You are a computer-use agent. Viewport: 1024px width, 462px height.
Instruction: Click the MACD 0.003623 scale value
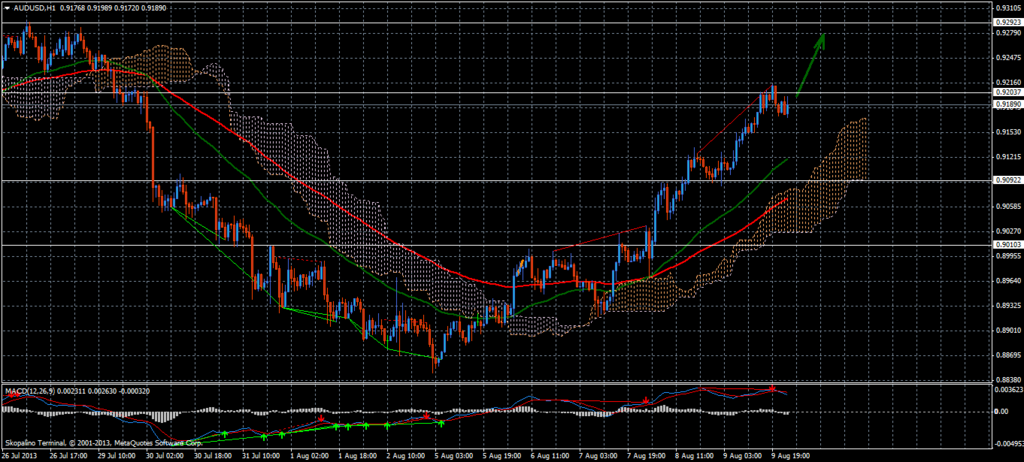(x=1006, y=386)
